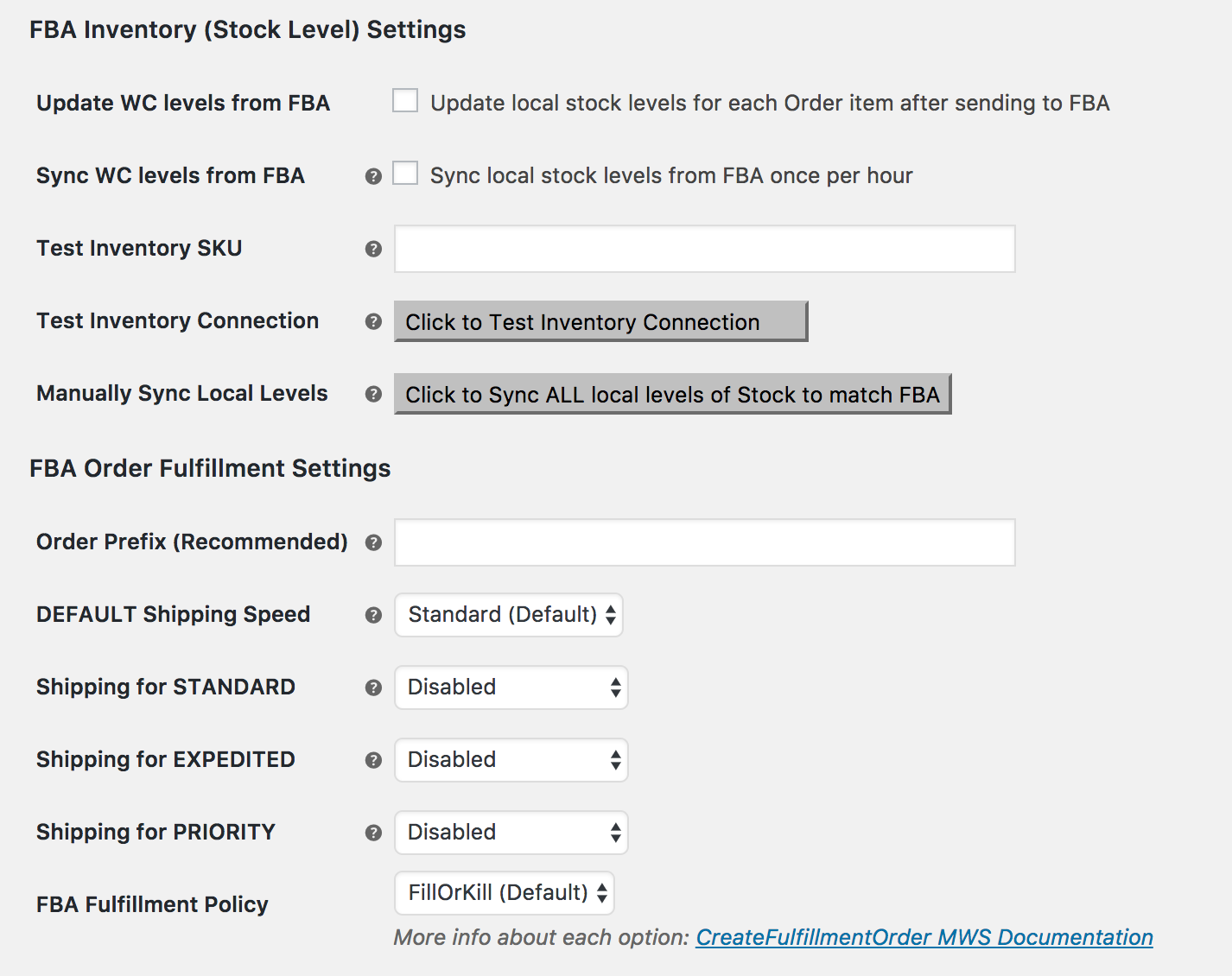
Task: Open CreateFulfillmentOrder MWS Documentation link
Action: coord(924,938)
